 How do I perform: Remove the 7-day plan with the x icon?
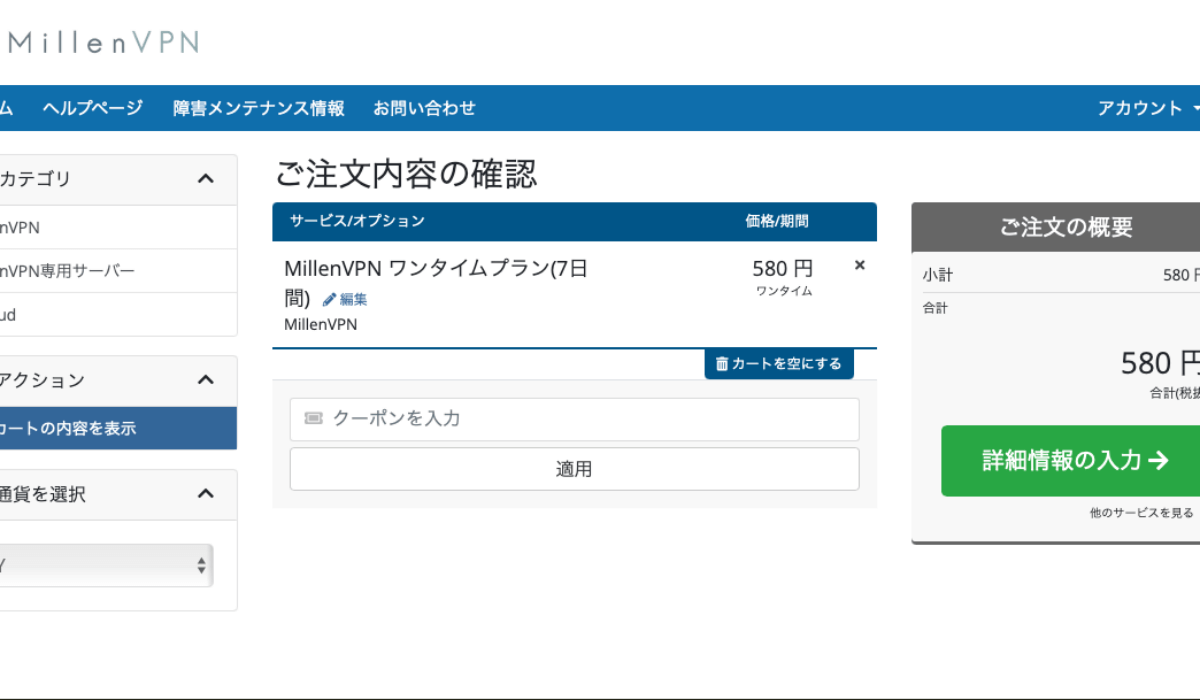pos(860,265)
